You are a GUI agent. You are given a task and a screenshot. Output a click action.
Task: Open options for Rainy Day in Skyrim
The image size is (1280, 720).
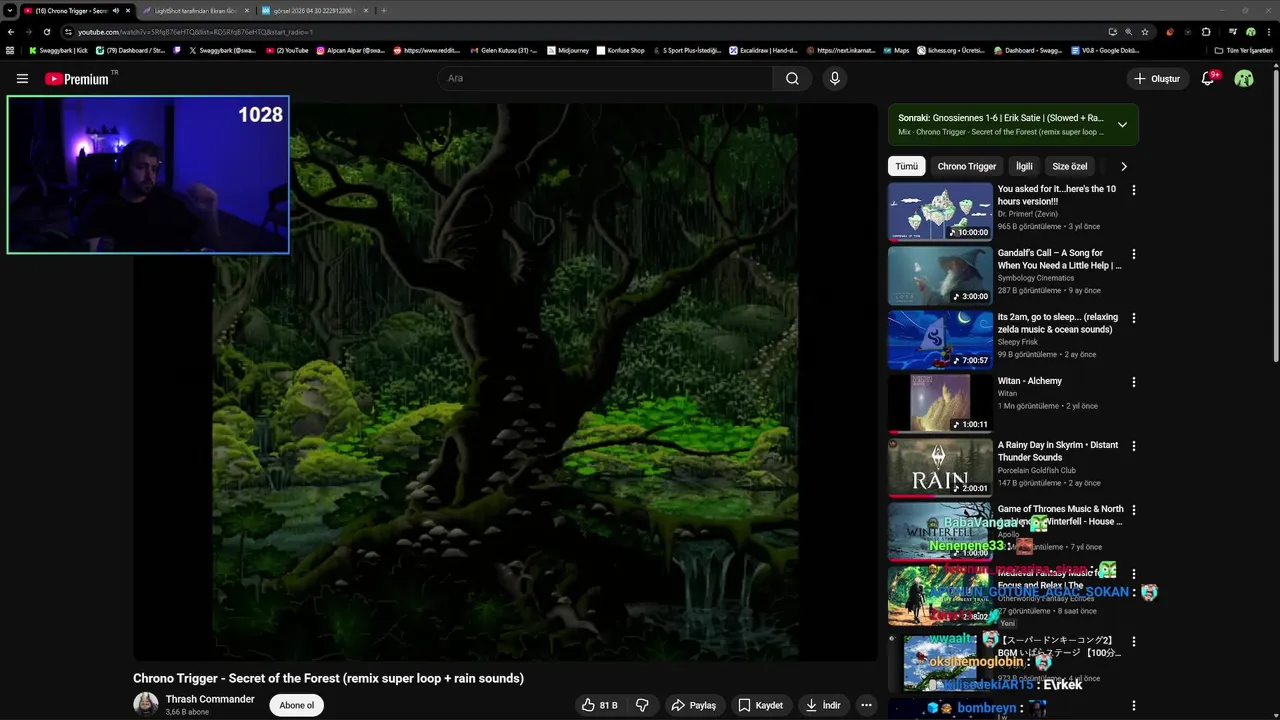[1133, 446]
